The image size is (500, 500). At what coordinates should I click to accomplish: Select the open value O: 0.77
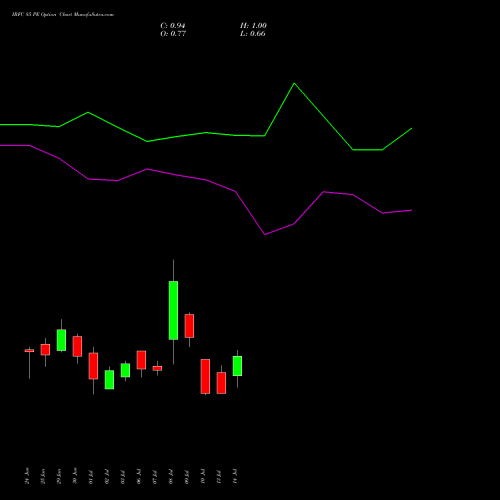click(x=173, y=34)
